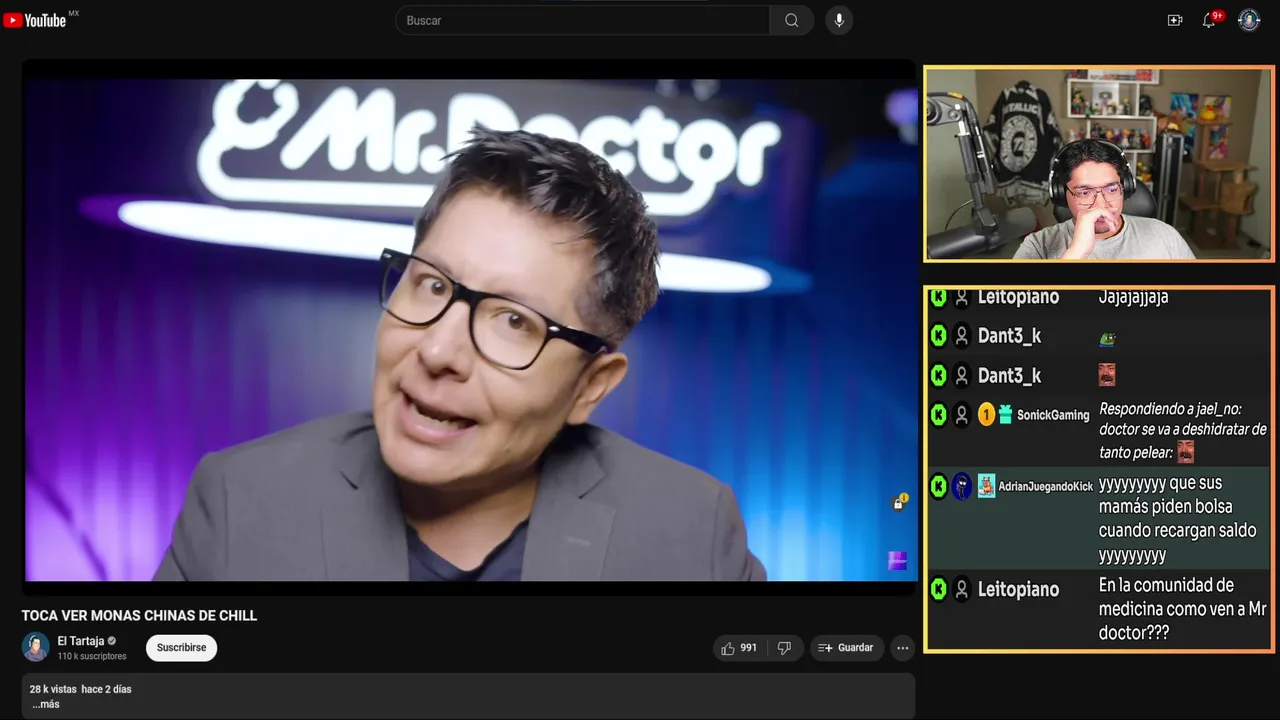Screen dimensions: 1280x720
Task: Click the video player of Mr. Doctor
Action: tap(468, 329)
